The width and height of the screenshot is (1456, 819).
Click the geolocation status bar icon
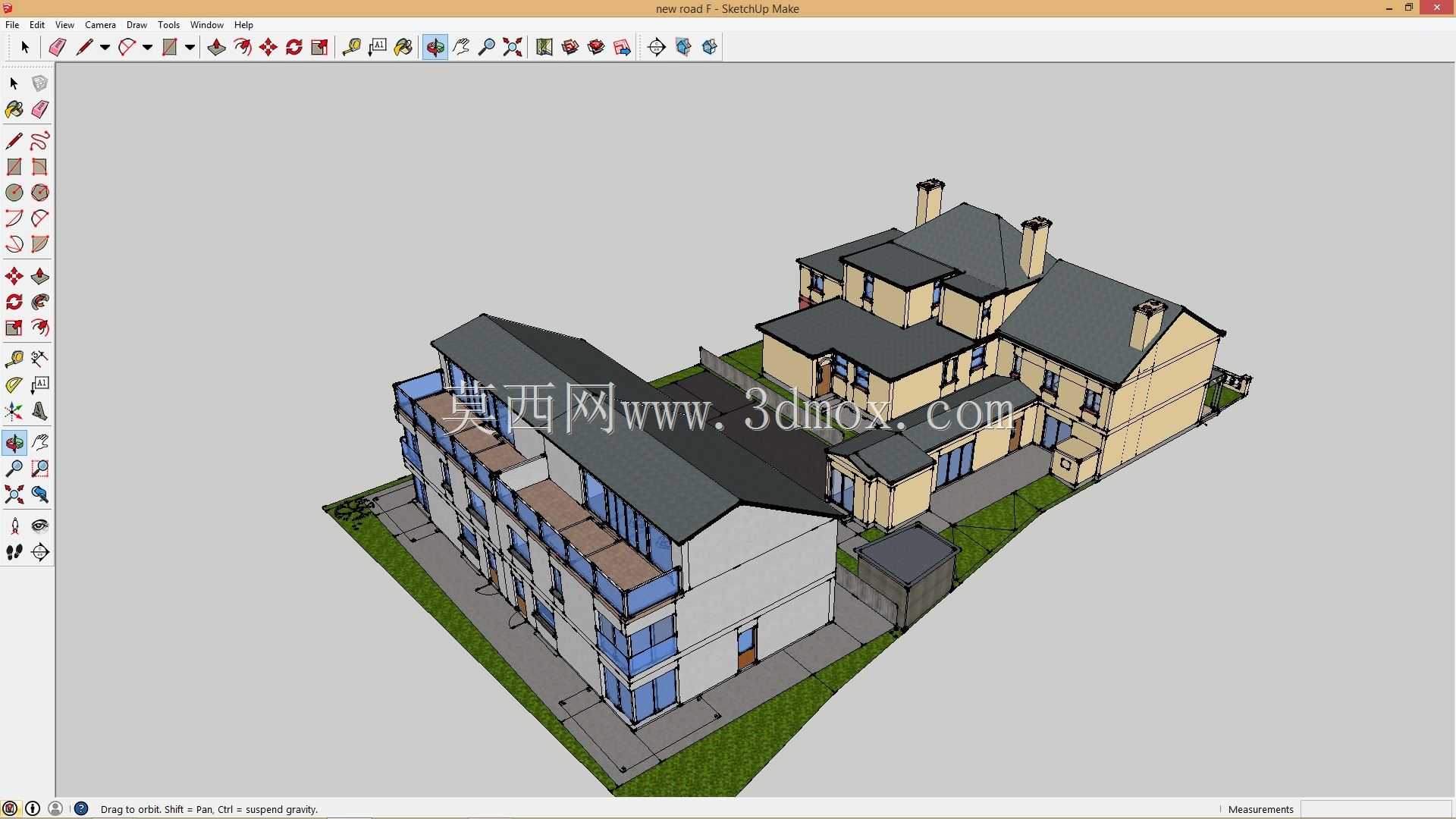click(x=10, y=808)
